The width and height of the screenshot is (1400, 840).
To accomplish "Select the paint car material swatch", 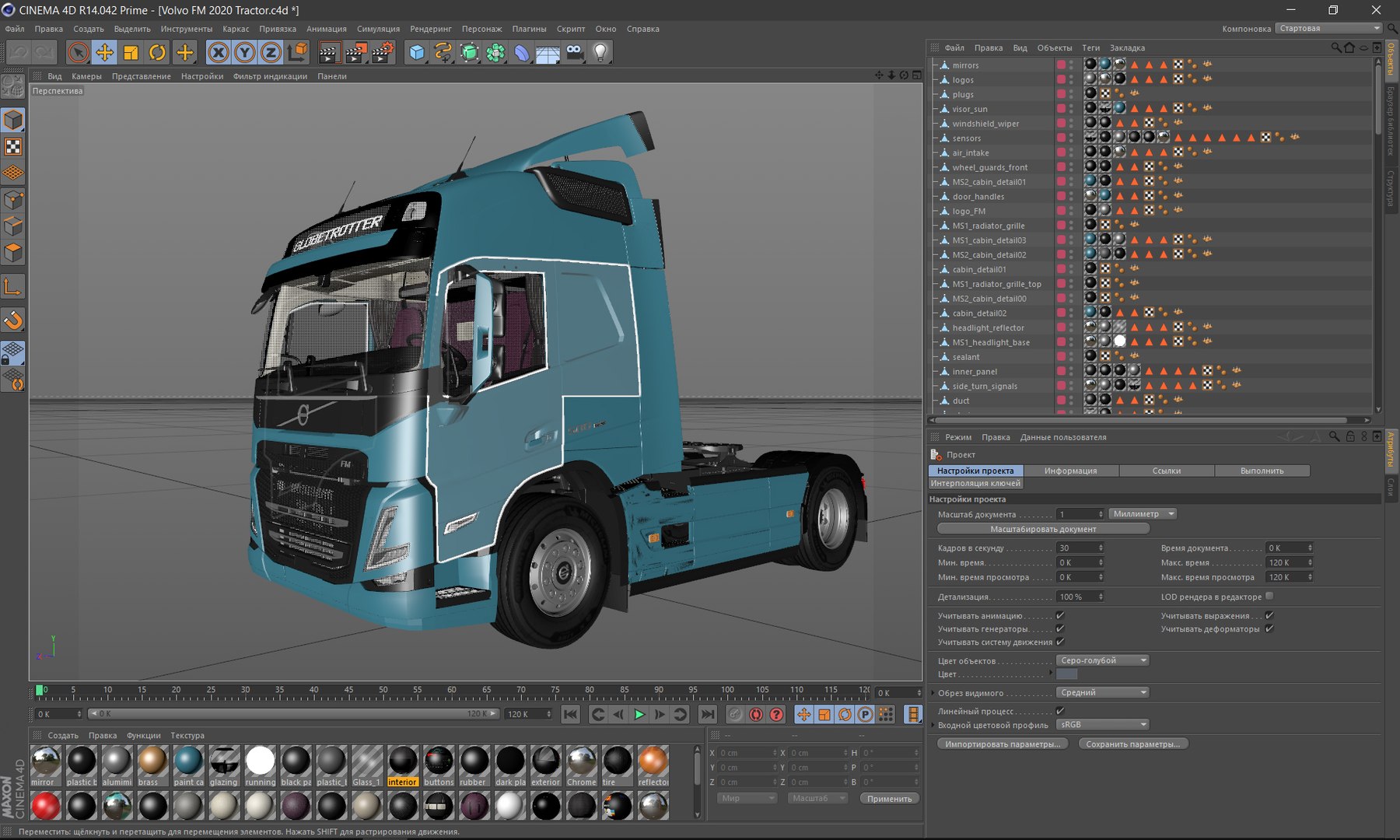I will pos(188,766).
